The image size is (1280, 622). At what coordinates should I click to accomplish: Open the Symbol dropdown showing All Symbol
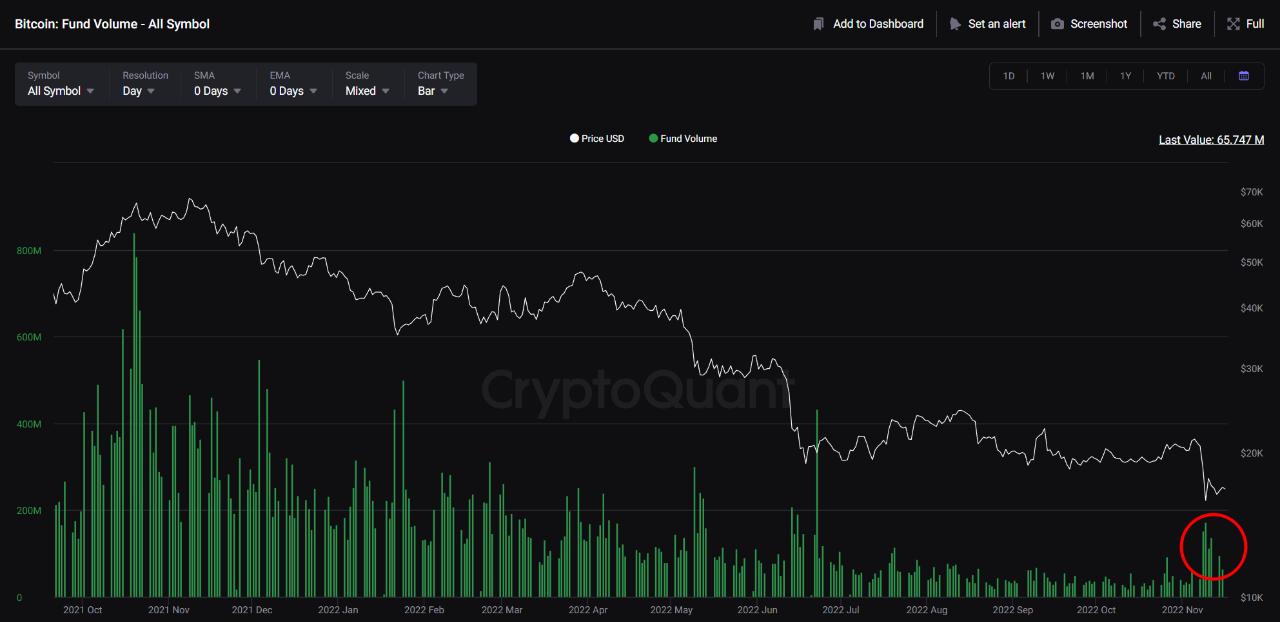coord(62,90)
